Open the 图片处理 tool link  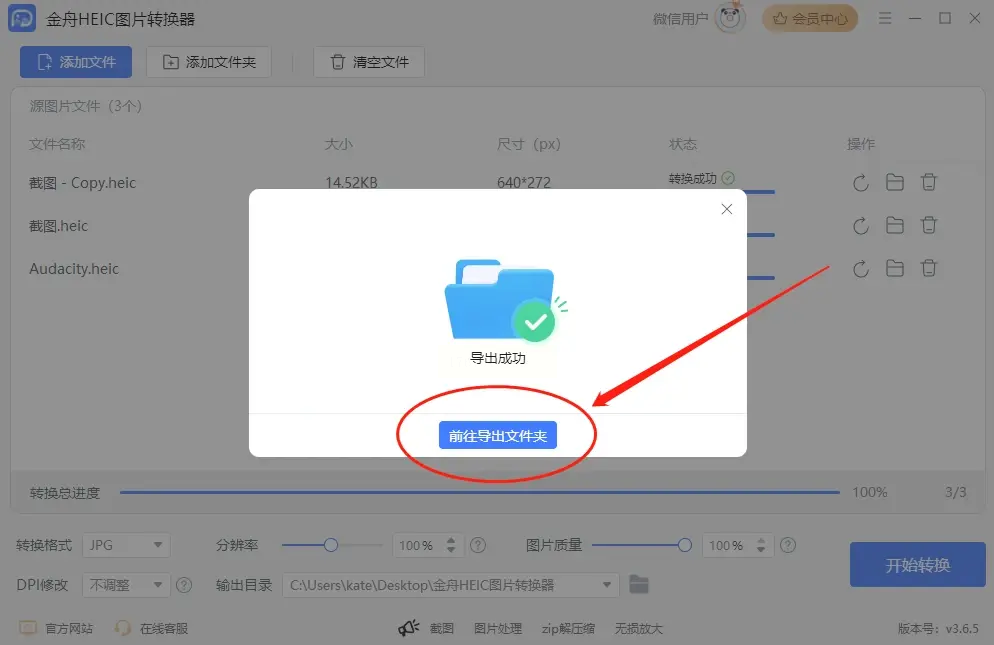(498, 629)
